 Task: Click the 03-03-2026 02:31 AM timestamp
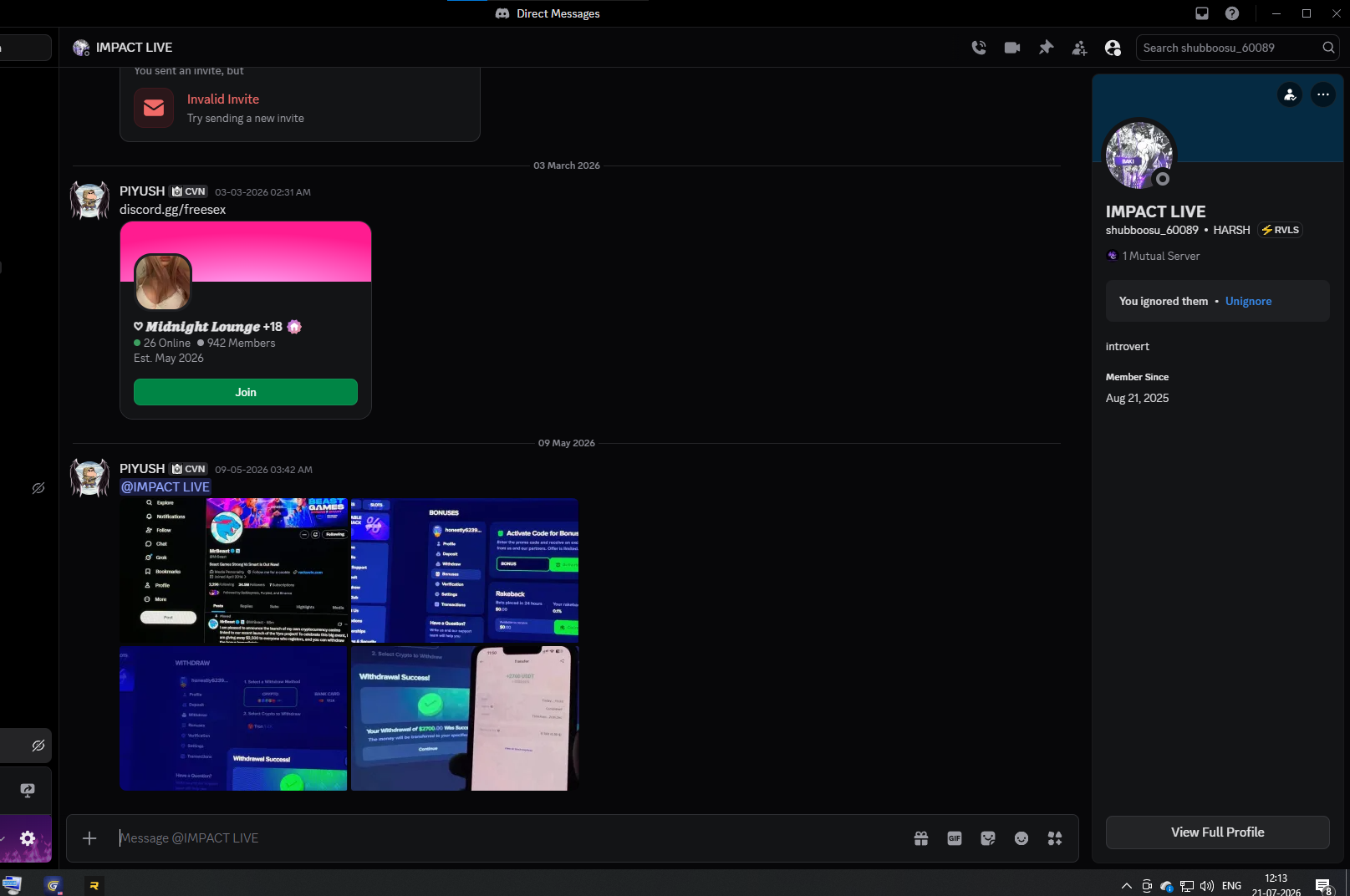262,192
